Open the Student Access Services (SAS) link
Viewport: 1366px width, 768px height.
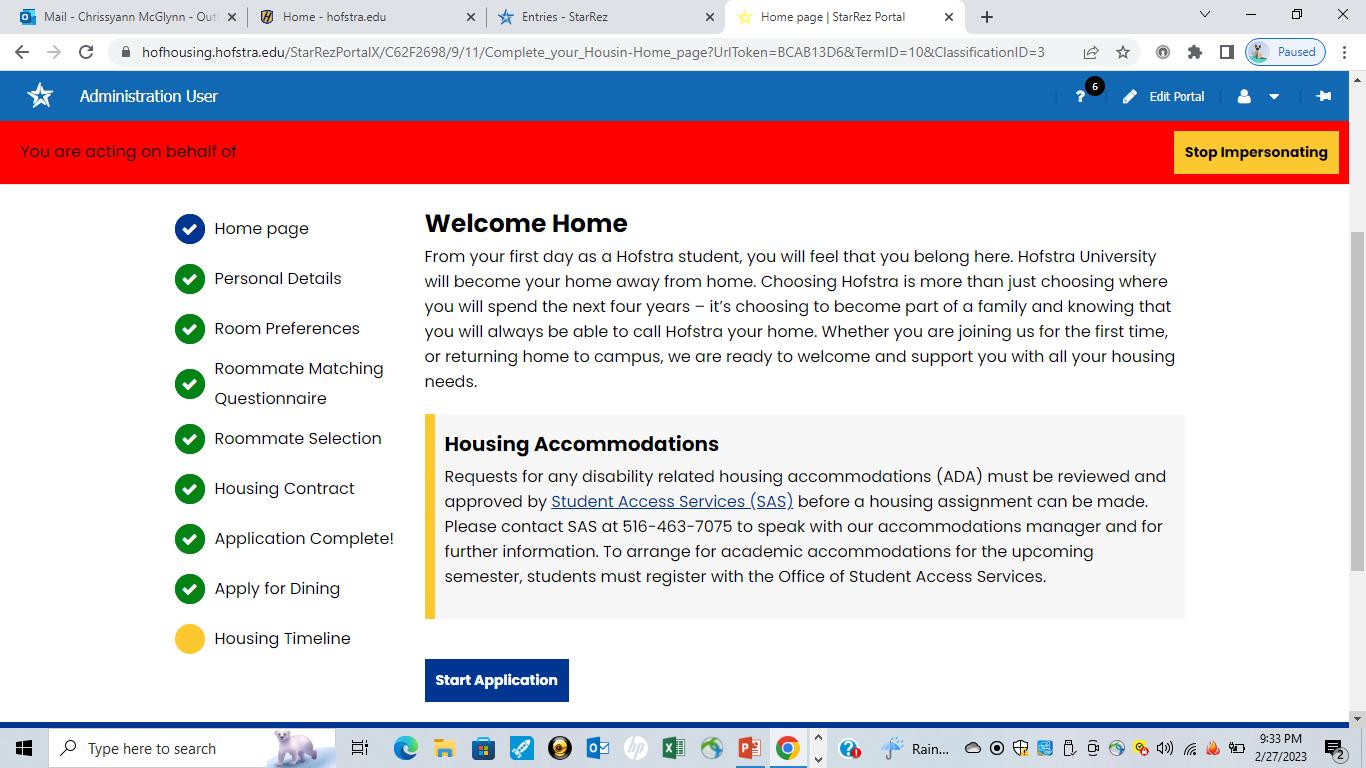(672, 501)
